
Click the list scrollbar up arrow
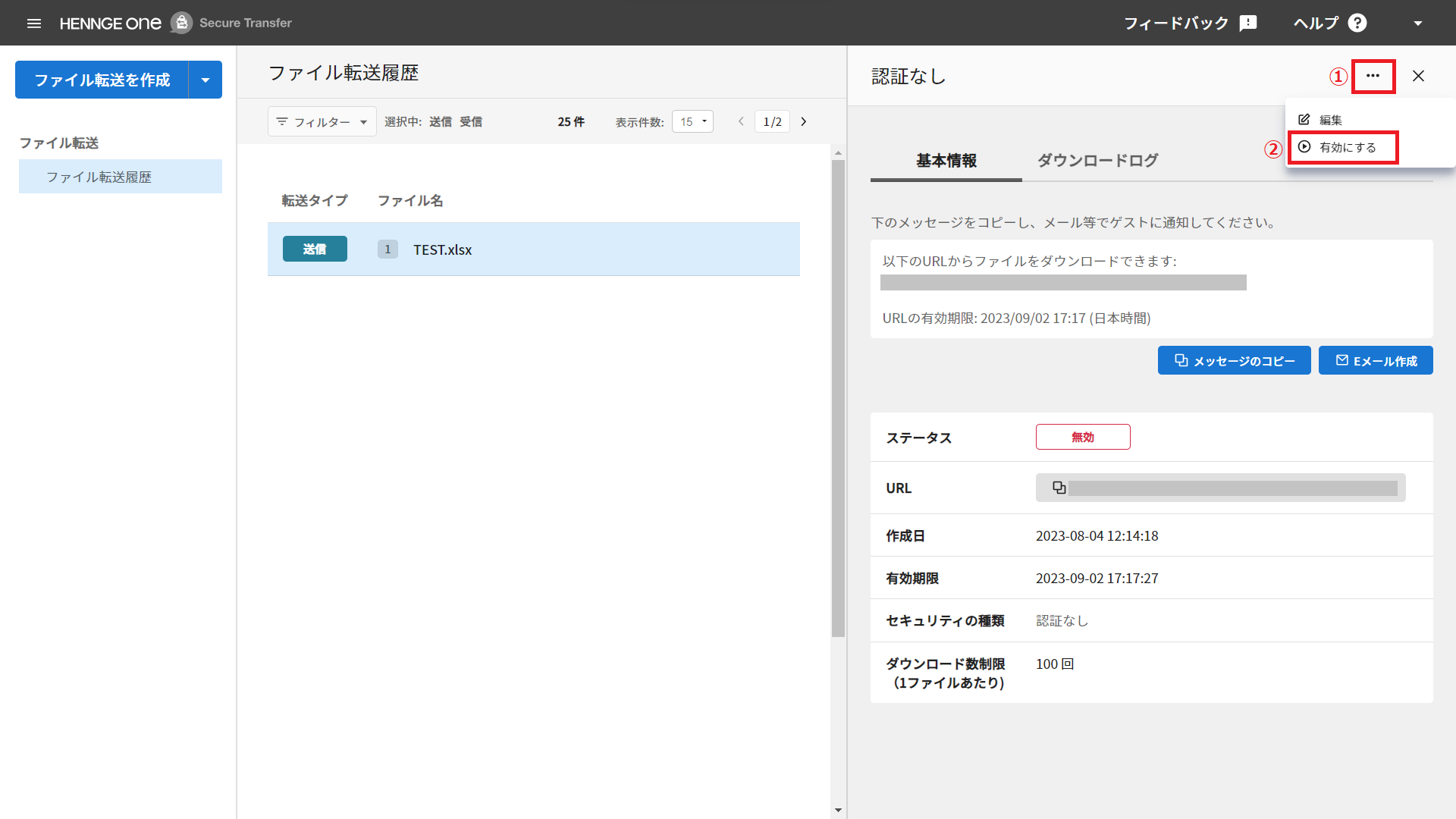click(838, 152)
